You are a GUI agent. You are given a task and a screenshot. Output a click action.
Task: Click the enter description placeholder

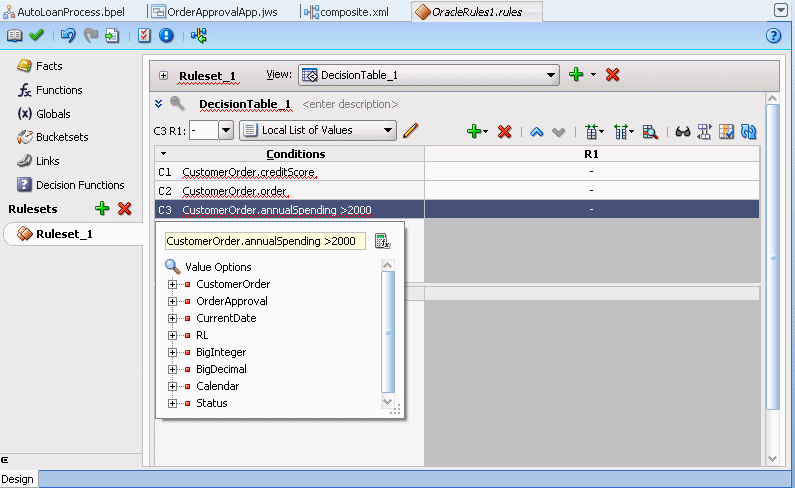click(350, 104)
